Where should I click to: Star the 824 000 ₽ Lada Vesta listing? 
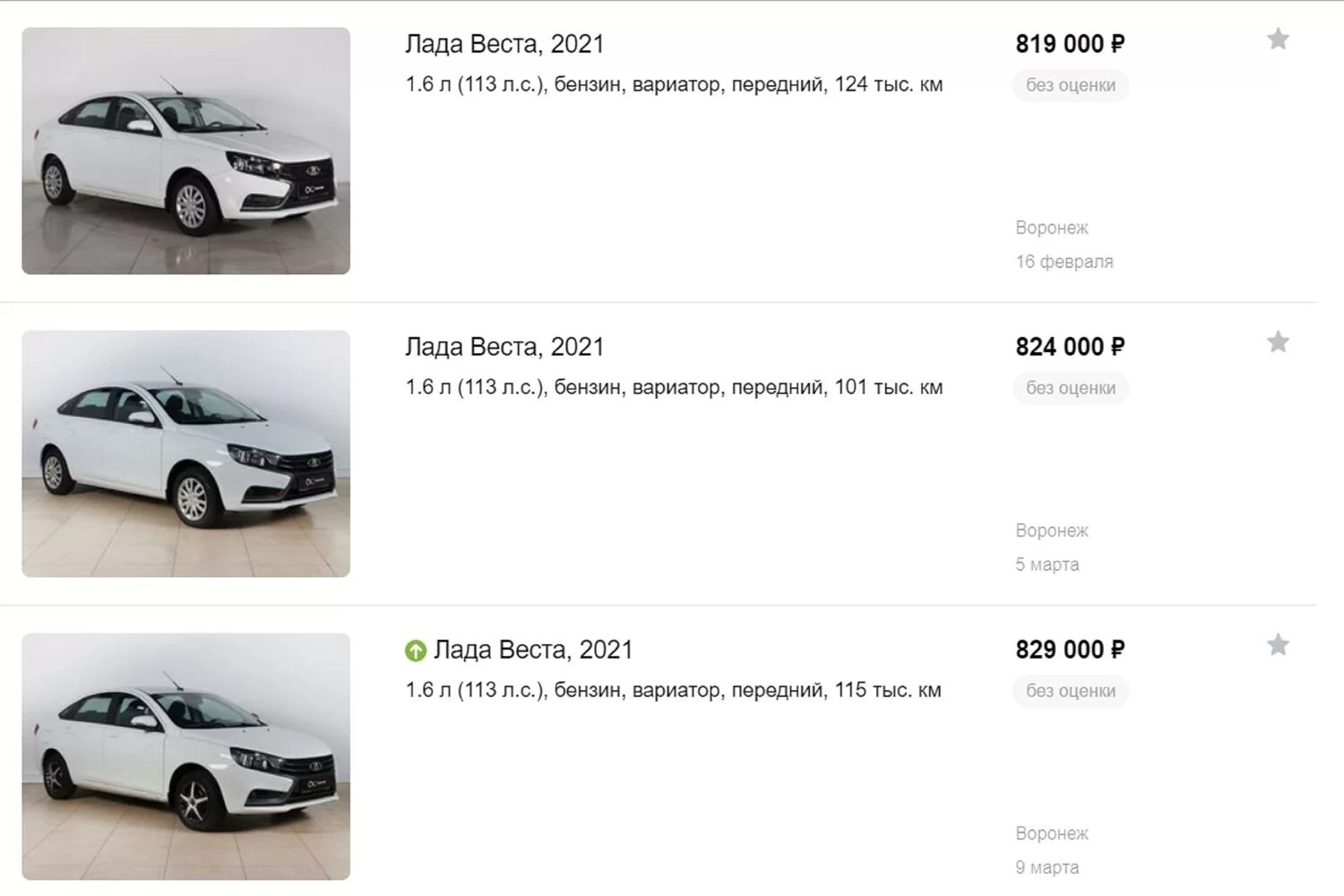pyautogui.click(x=1278, y=342)
